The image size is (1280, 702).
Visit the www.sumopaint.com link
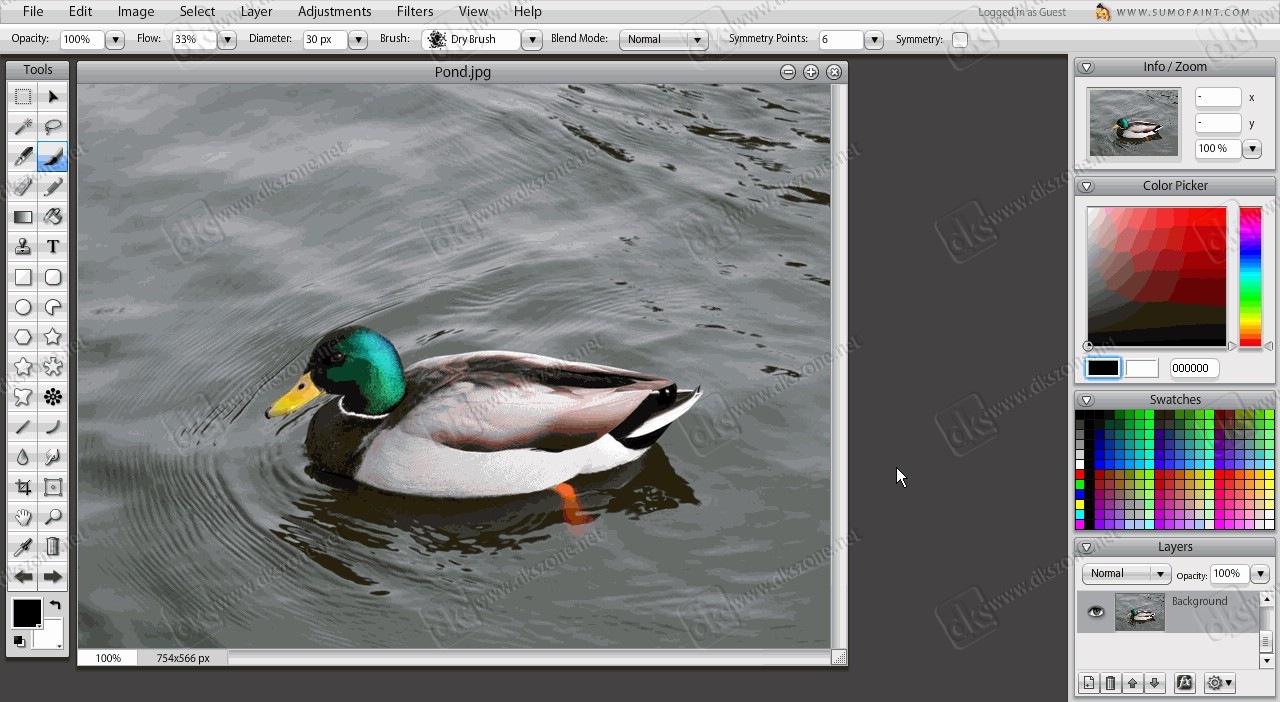(1183, 12)
